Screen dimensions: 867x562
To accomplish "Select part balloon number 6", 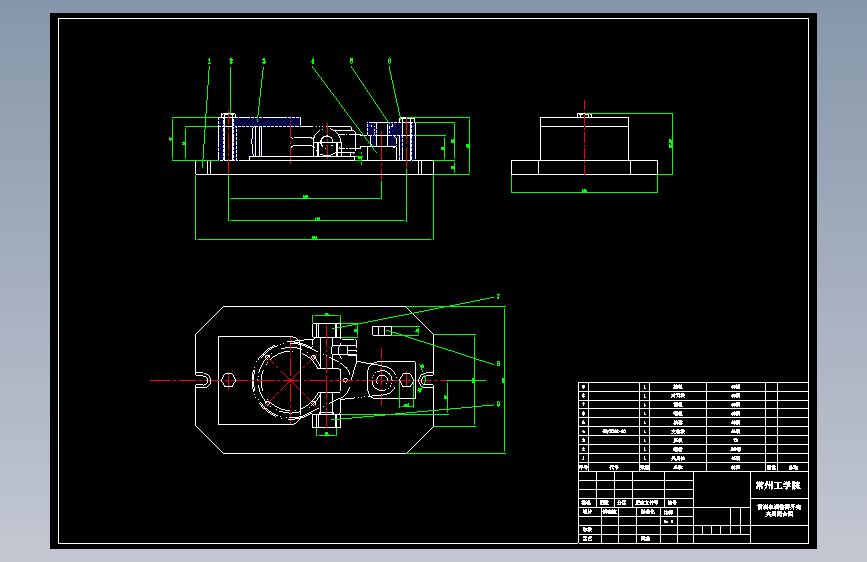I will [x=389, y=61].
